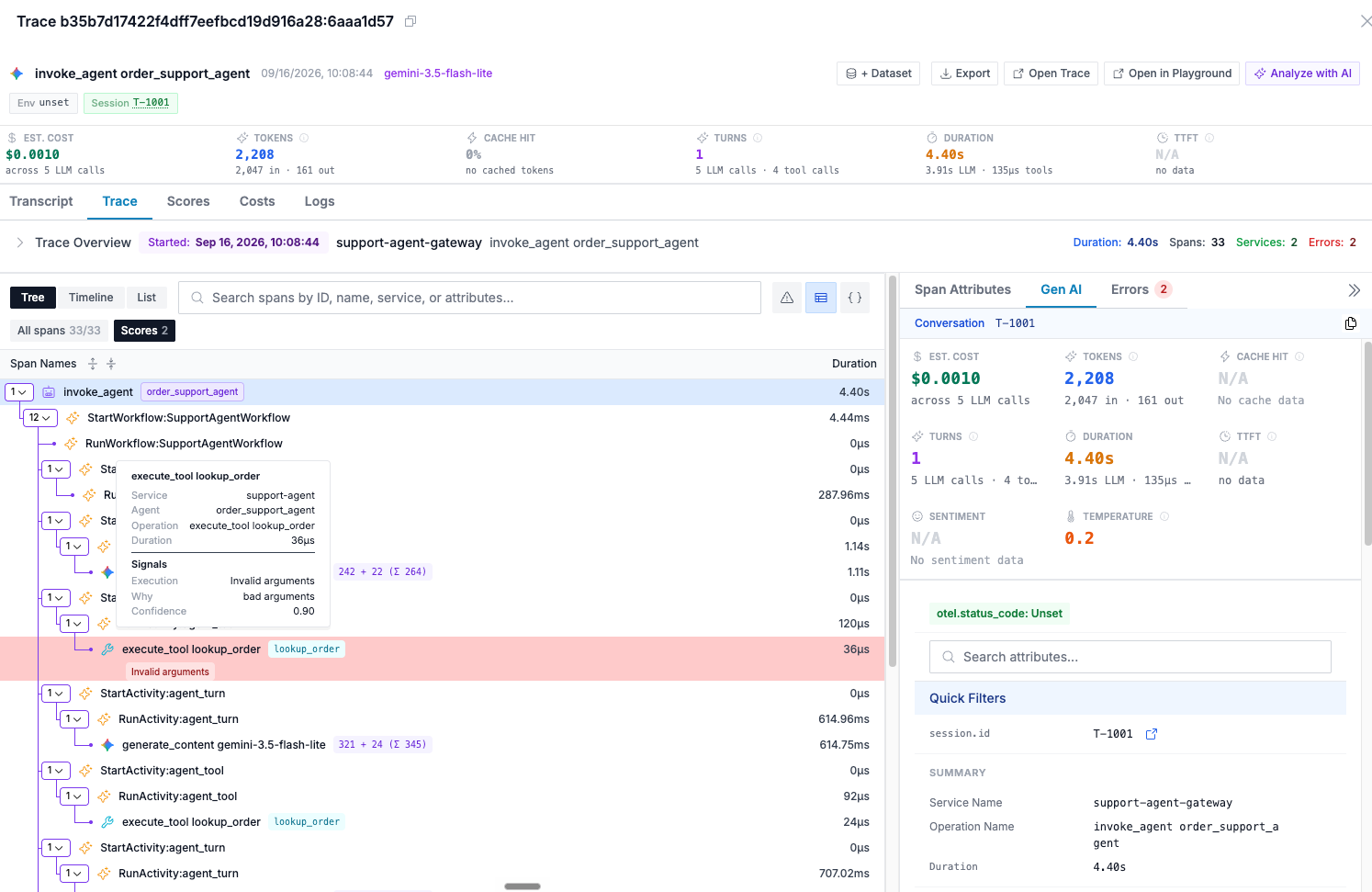The height and width of the screenshot is (892, 1372).
Task: Collapse all spans icon beside Span Names
Action: pos(111,364)
